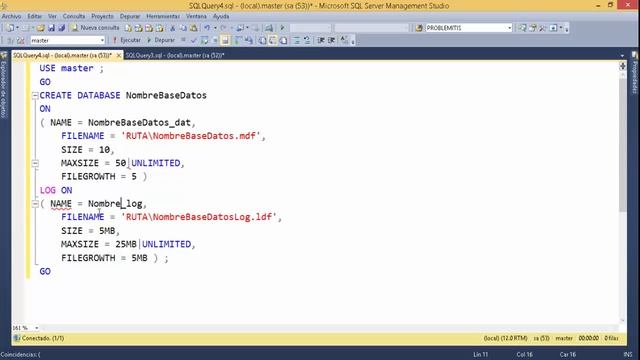Open the Propiedades side panel tab

point(635,73)
